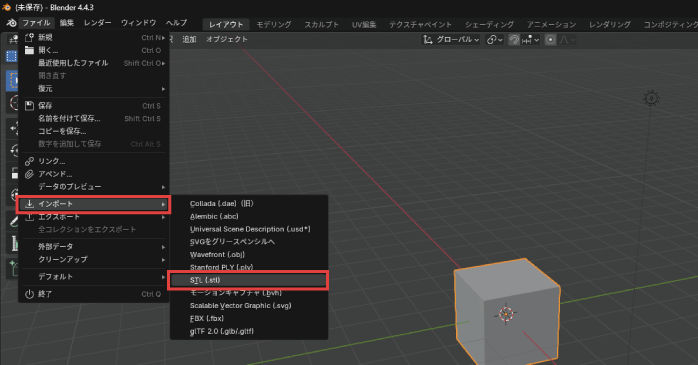Click the download icon beside インポート

[x=29, y=204]
